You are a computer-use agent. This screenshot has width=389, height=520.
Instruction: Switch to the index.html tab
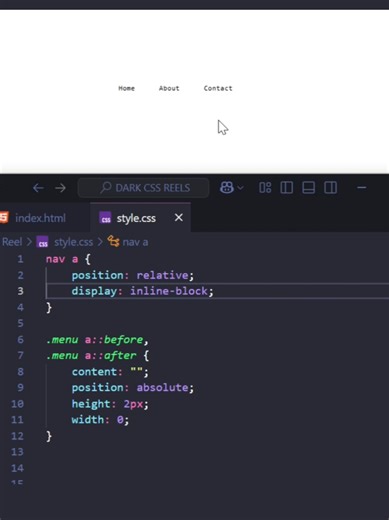pos(40,218)
